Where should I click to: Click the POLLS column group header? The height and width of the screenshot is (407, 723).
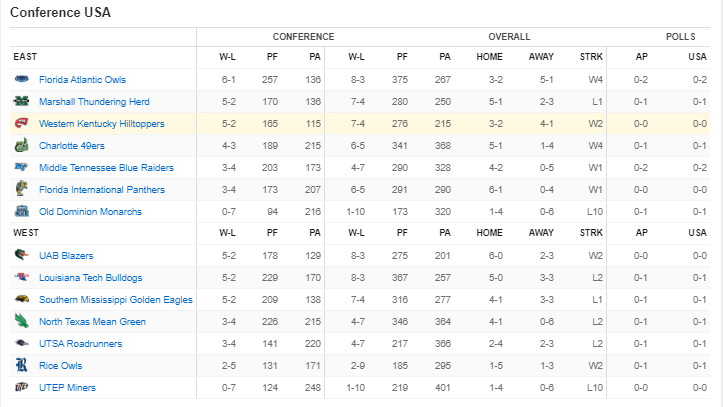(680, 37)
